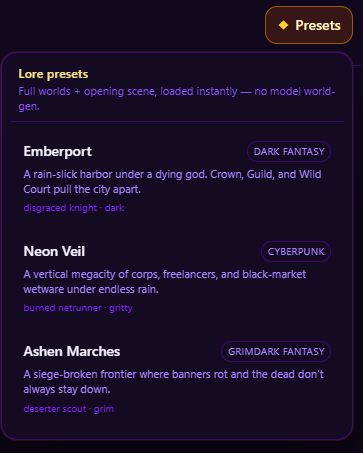
Task: Select the Ashen Marches siege-broken description
Action: pyautogui.click(x=173, y=382)
